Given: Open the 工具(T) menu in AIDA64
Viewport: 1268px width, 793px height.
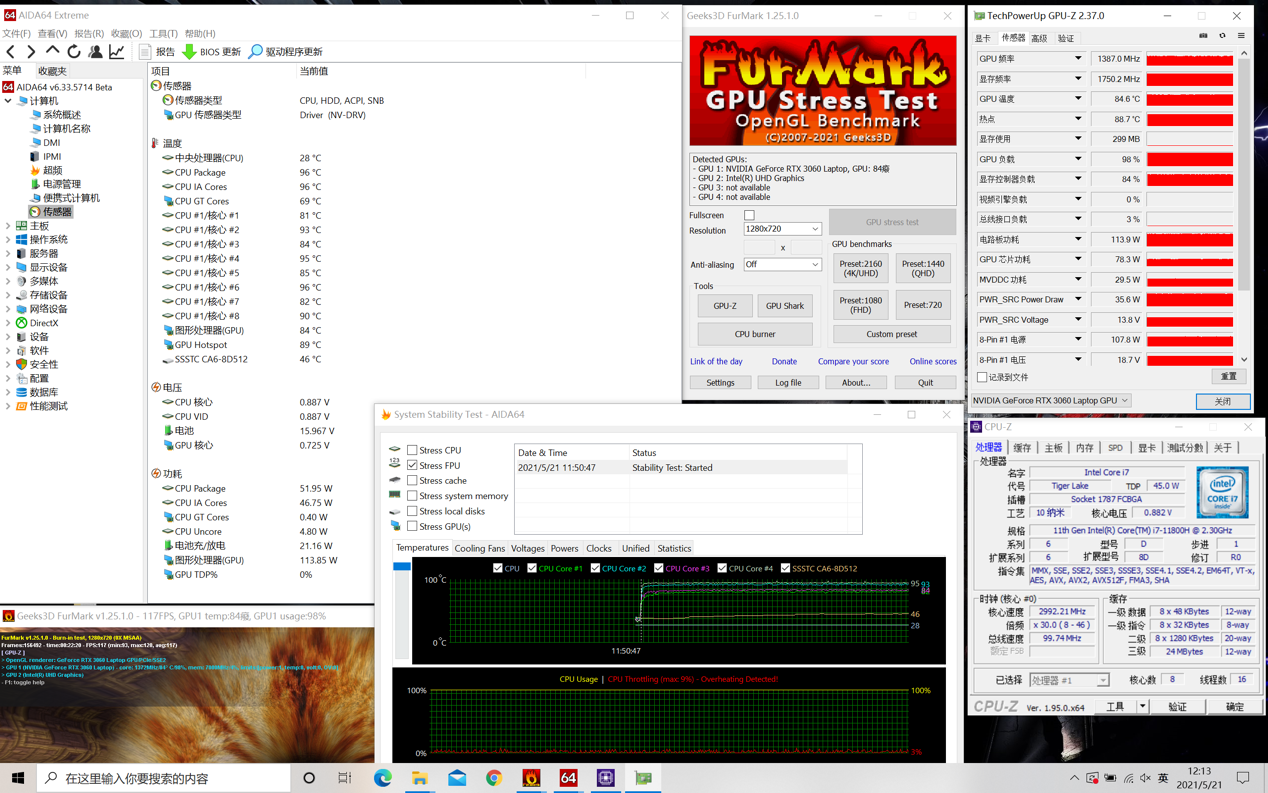Looking at the screenshot, I should pyautogui.click(x=163, y=34).
